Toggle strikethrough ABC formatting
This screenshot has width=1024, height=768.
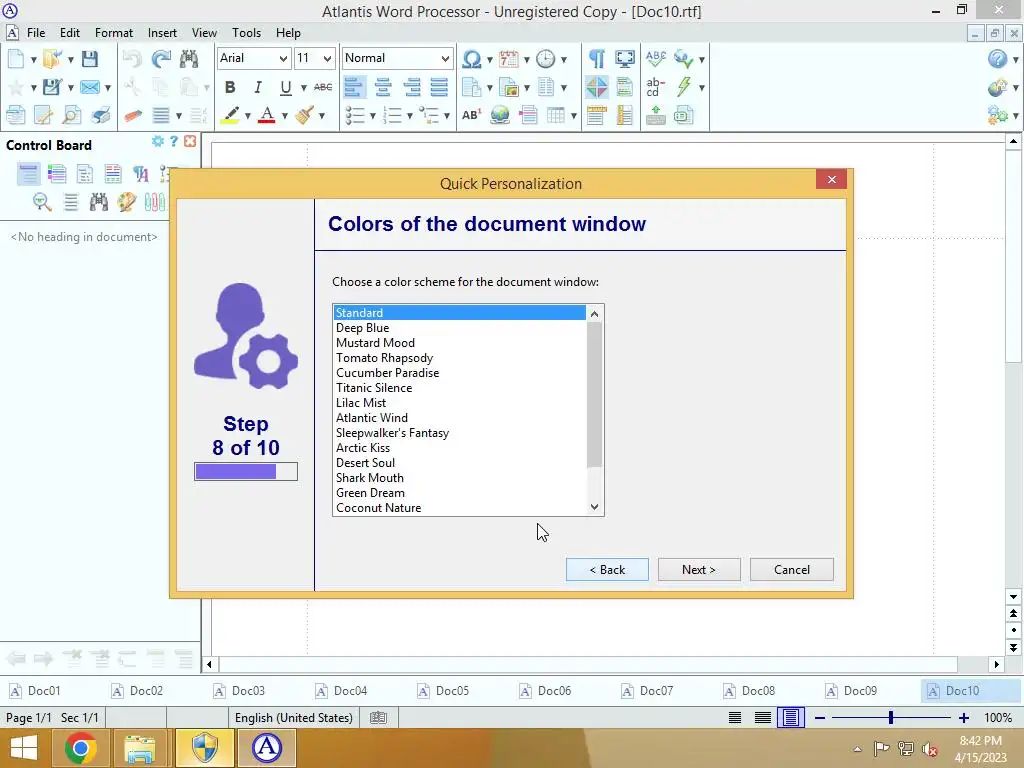pos(323,87)
